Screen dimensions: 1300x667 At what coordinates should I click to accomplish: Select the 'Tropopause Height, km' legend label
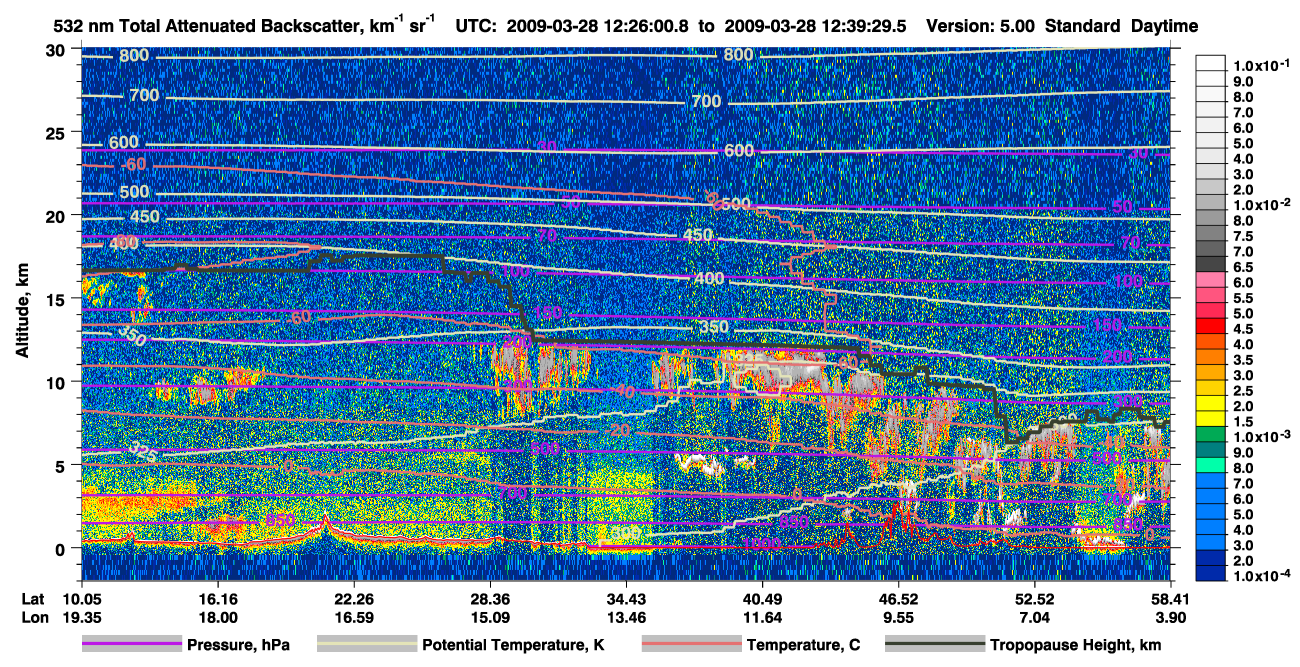(1075, 646)
